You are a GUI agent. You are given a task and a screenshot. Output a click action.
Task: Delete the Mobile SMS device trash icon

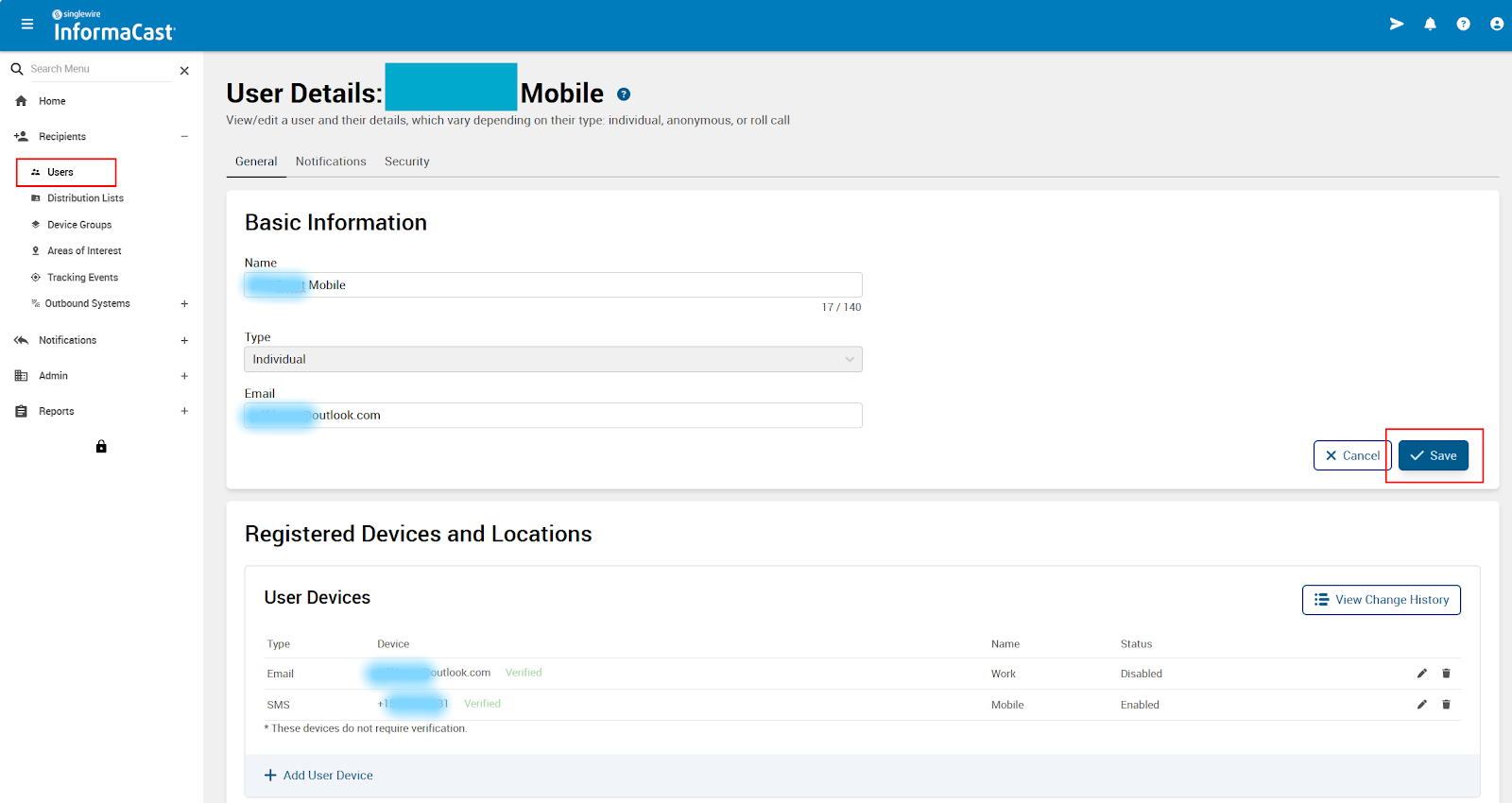click(x=1446, y=705)
